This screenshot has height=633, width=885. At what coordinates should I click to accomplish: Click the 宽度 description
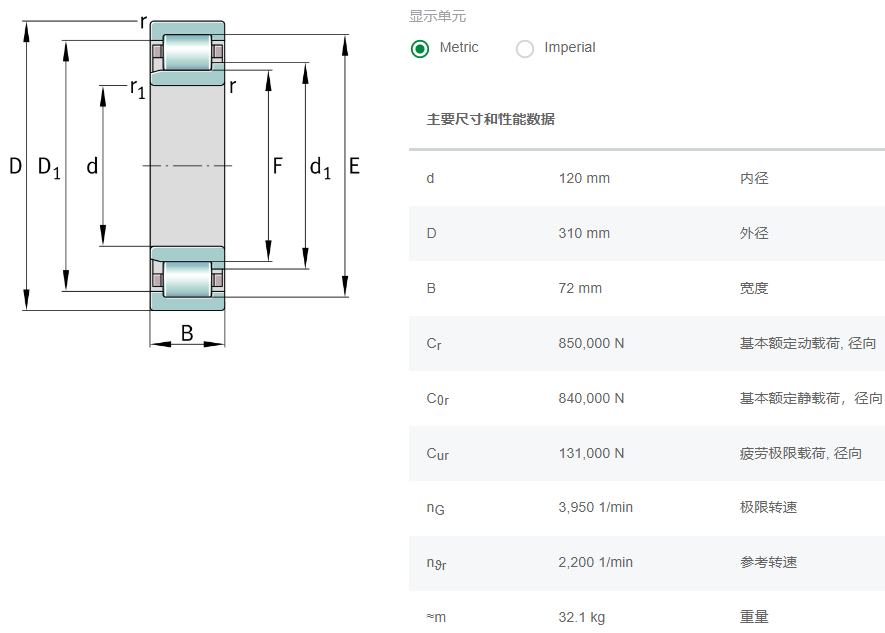point(754,288)
